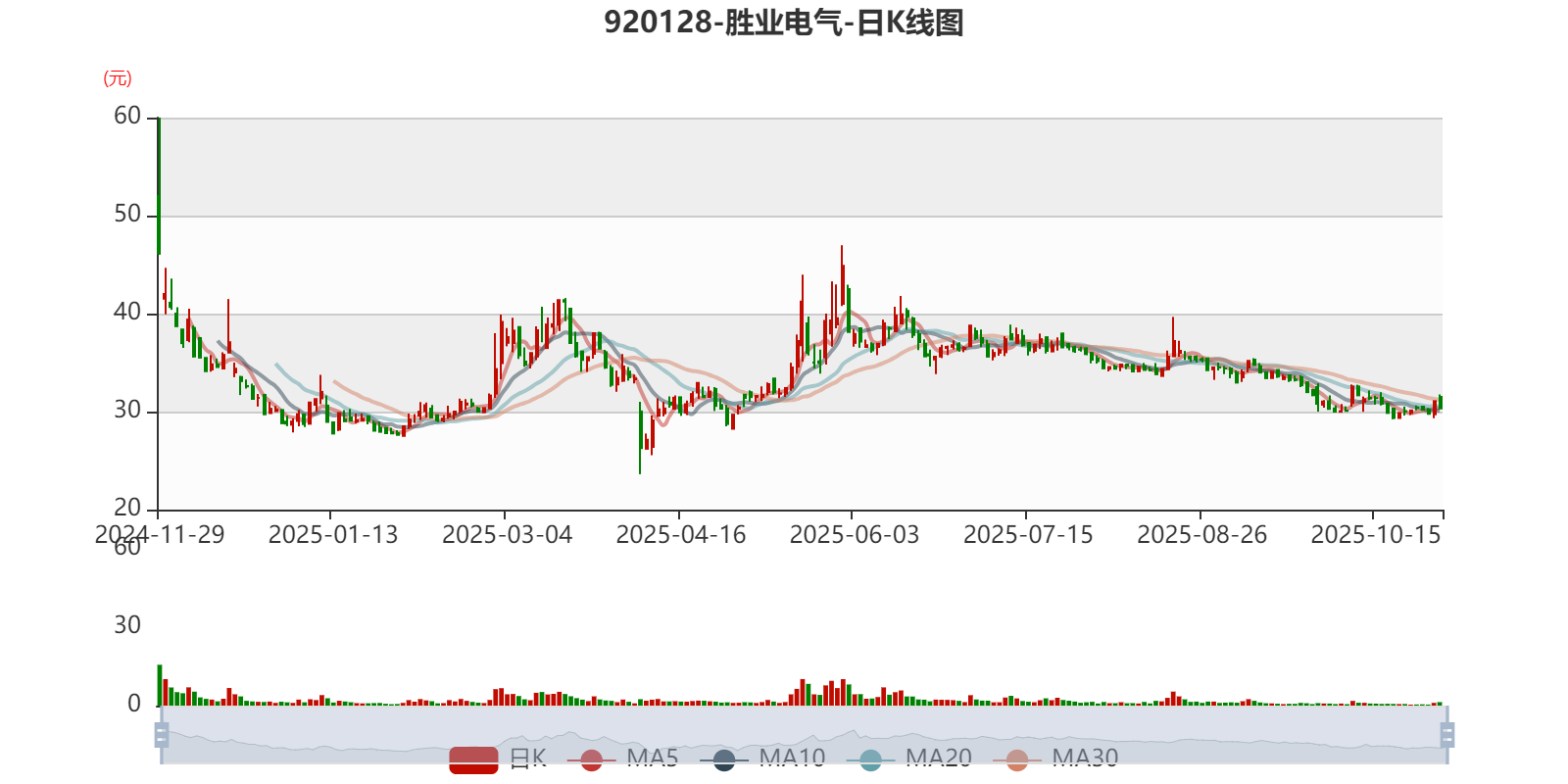Viewport: 1568px width, 784px height.
Task: Click the 0 volume axis label
Action: pos(134,704)
